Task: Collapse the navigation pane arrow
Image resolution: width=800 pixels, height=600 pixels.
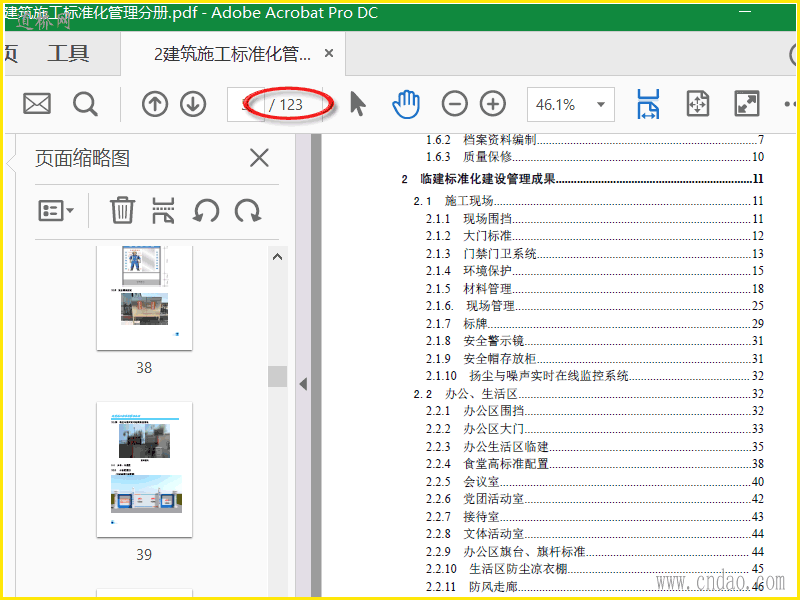Action: [304, 384]
